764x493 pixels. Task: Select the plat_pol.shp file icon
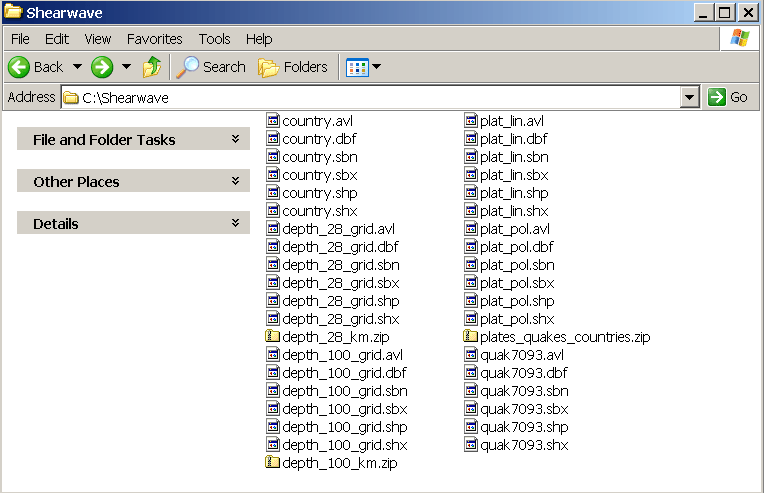(x=471, y=300)
